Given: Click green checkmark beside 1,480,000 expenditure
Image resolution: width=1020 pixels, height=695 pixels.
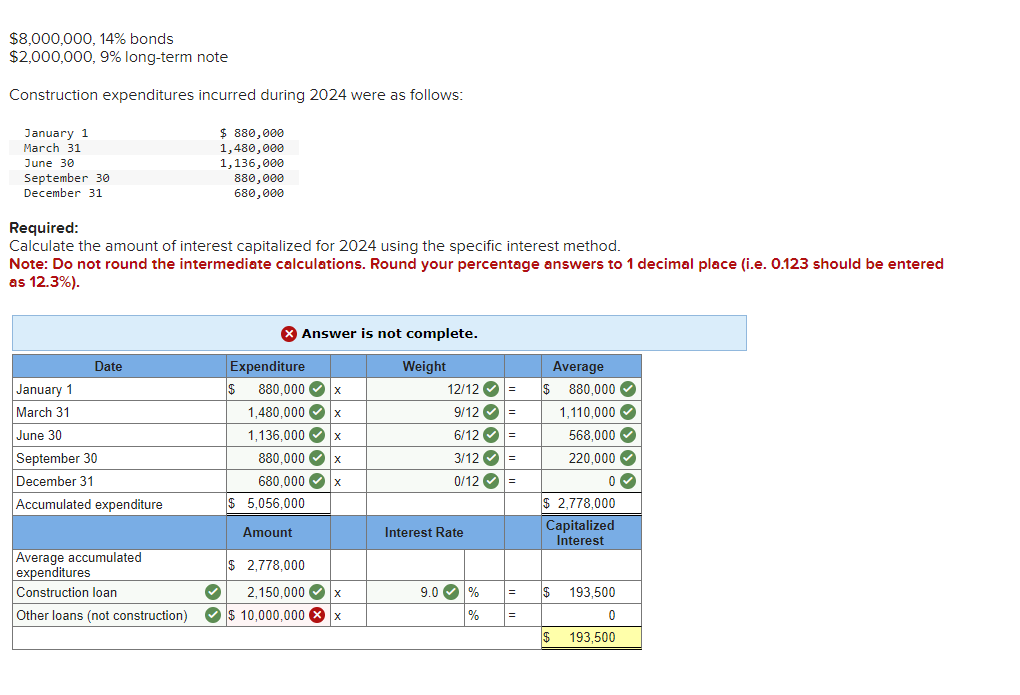Looking at the screenshot, I should (317, 412).
